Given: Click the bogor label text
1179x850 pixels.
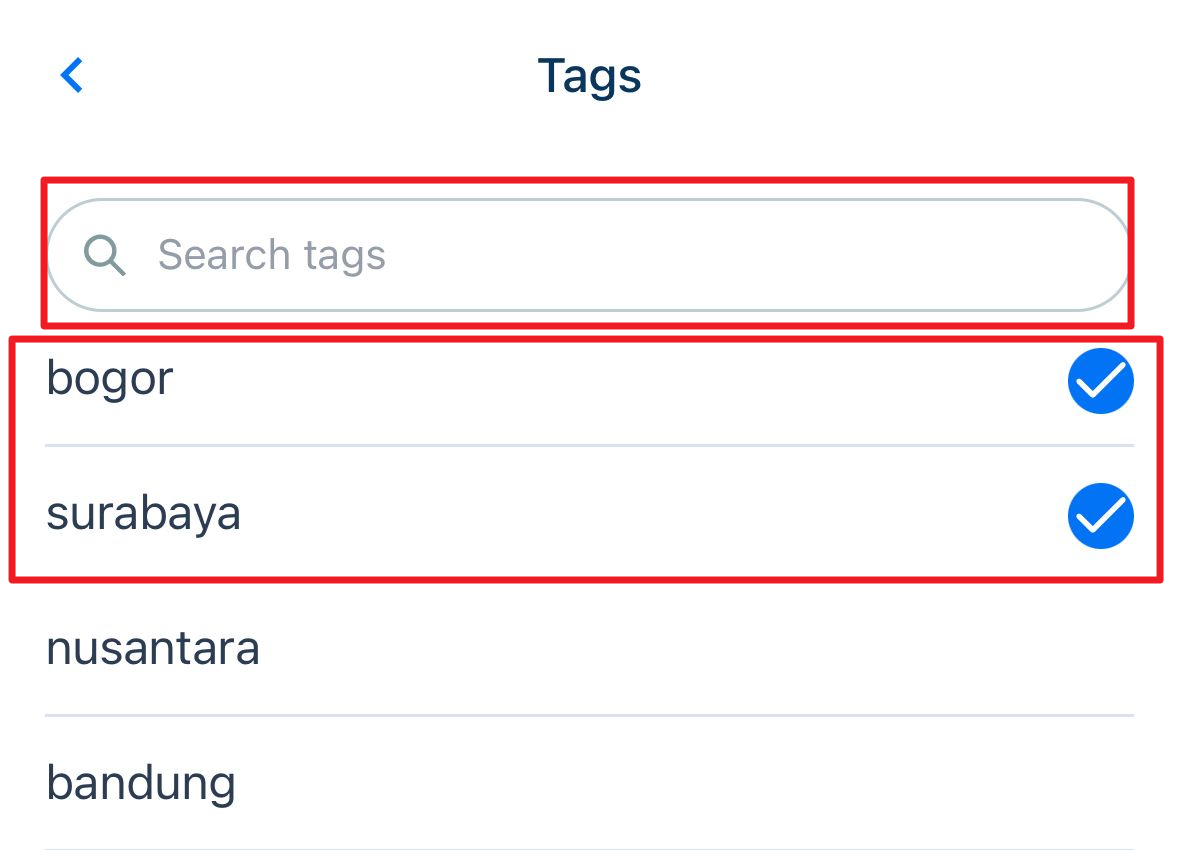Looking at the screenshot, I should tap(110, 380).
